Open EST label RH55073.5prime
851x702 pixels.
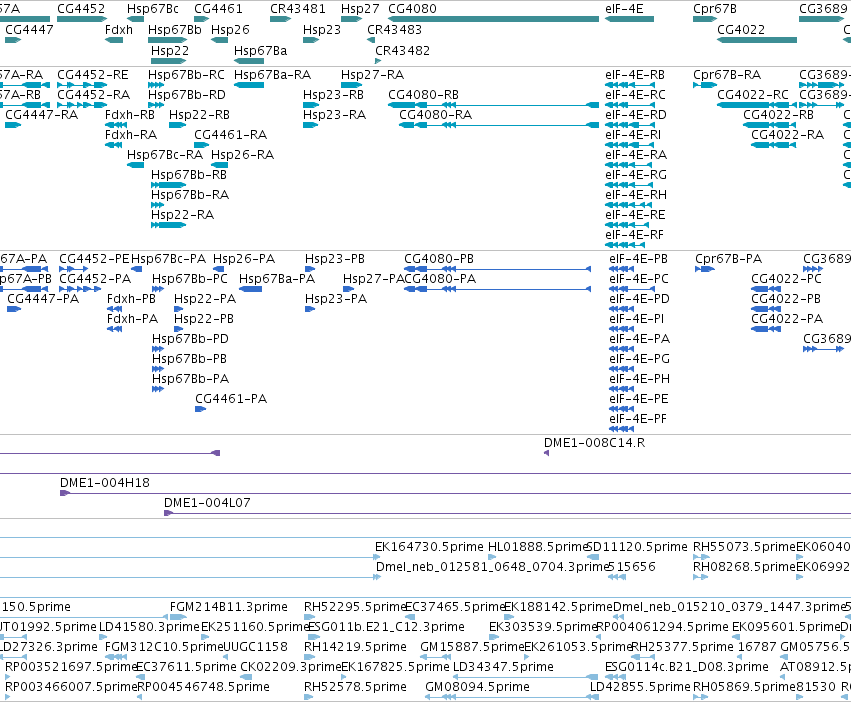click(744, 547)
